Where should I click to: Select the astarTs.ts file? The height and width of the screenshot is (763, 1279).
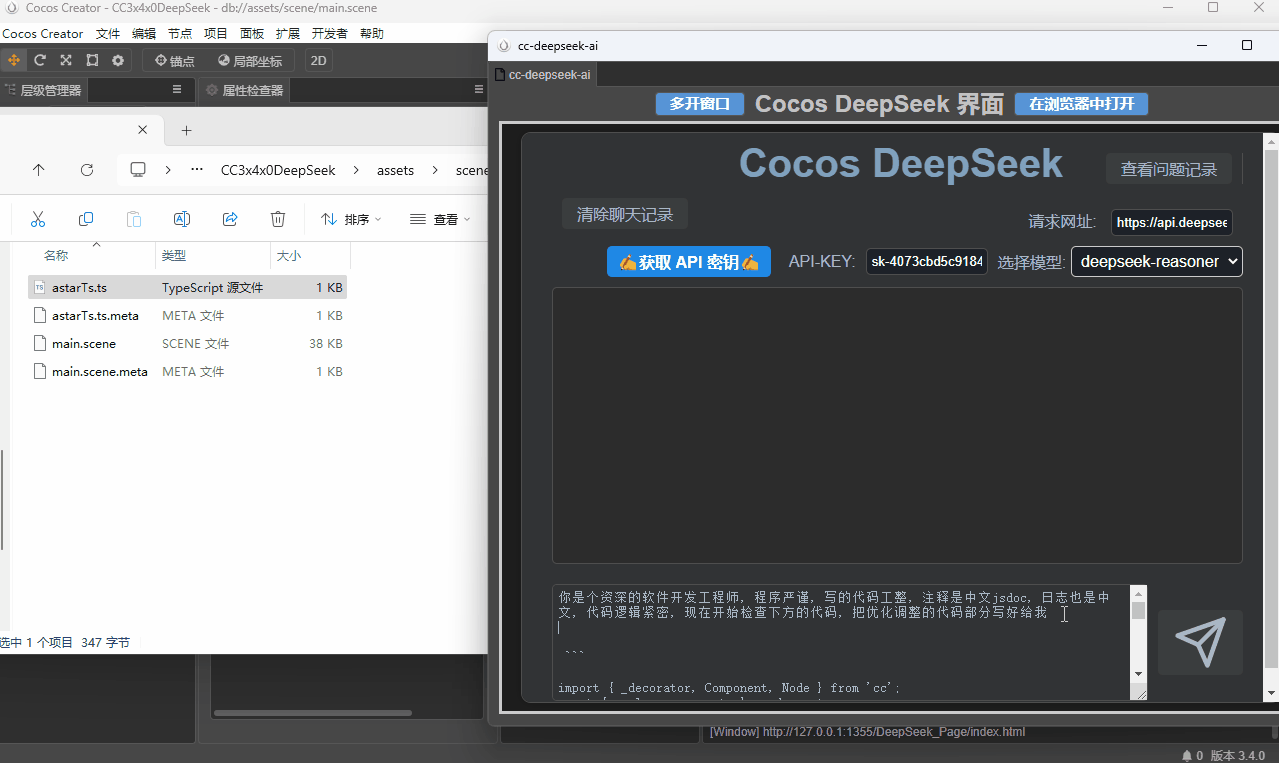click(188, 287)
